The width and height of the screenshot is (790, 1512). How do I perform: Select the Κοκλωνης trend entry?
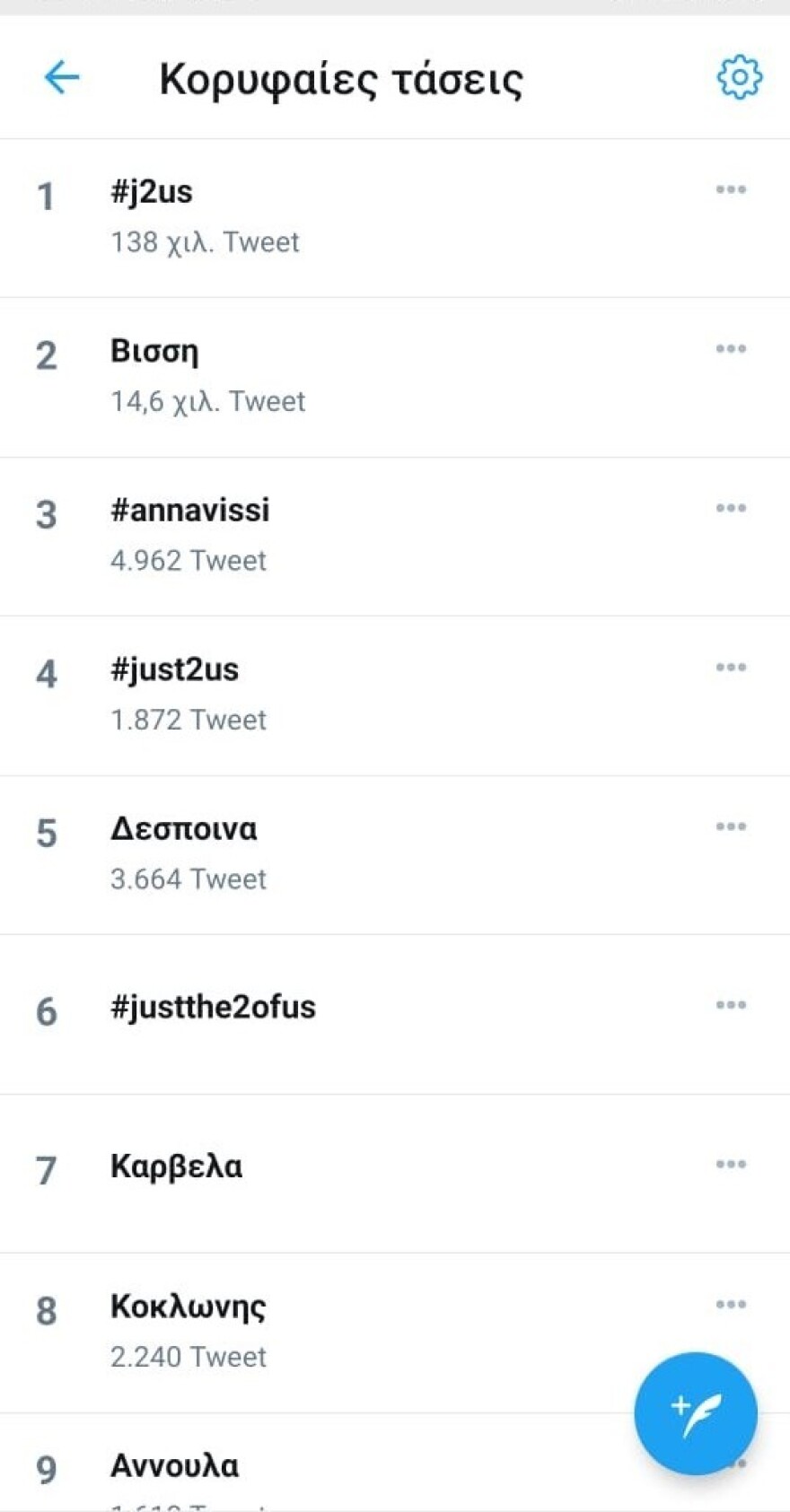coord(188,1307)
